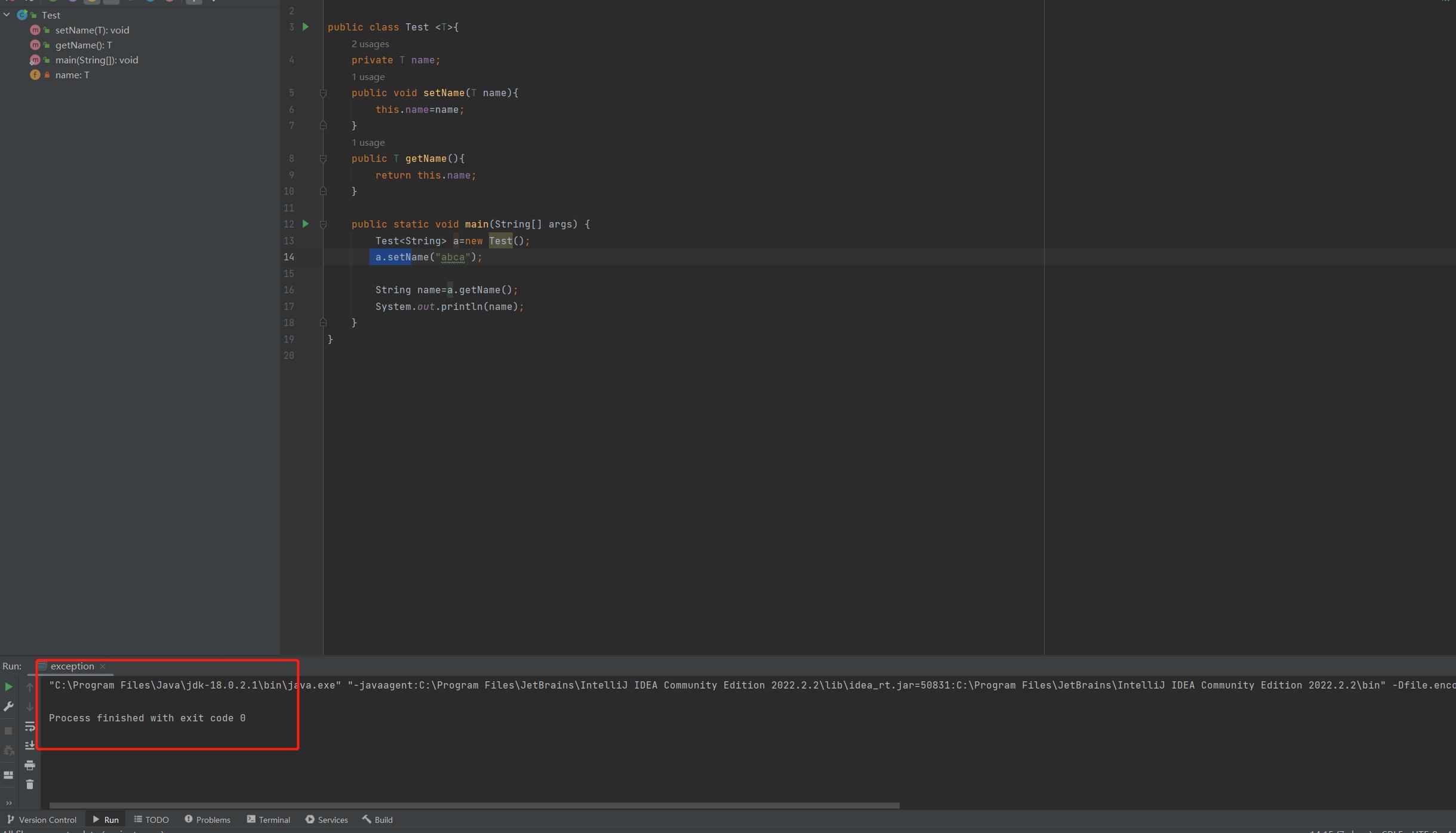Click the Up stack trace arrow
Screen dimensions: 1456x833
(30, 687)
